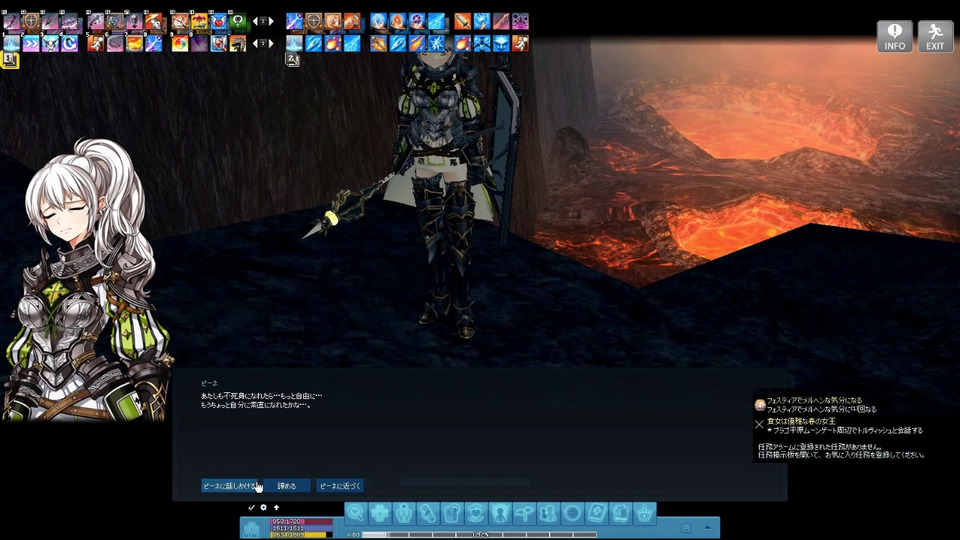Click the pink HP bar 950/1720
This screenshot has width=960, height=540.
[x=301, y=522]
